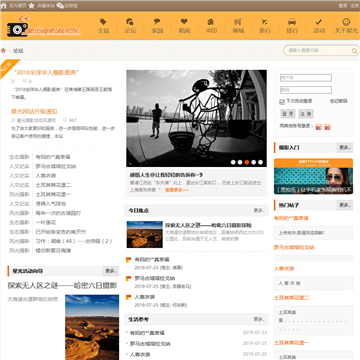This screenshot has height=360, width=360.
Task: Click 更多 in the 摄影入门 header
Action: pyautogui.click(x=344, y=147)
